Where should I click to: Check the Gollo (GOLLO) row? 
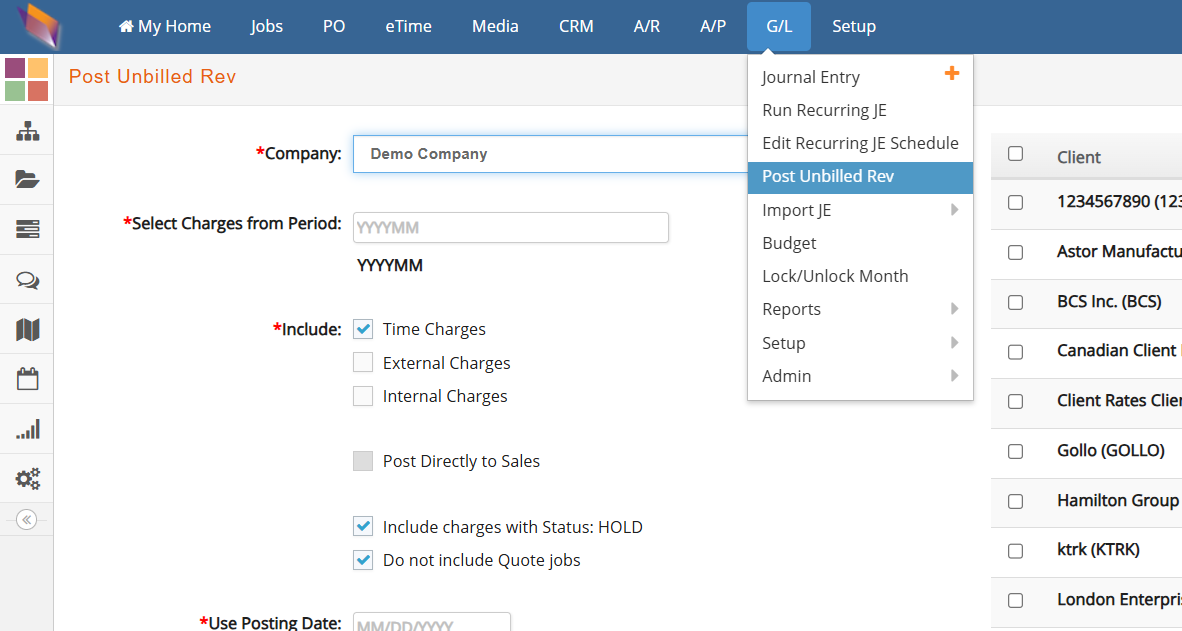(1015, 452)
